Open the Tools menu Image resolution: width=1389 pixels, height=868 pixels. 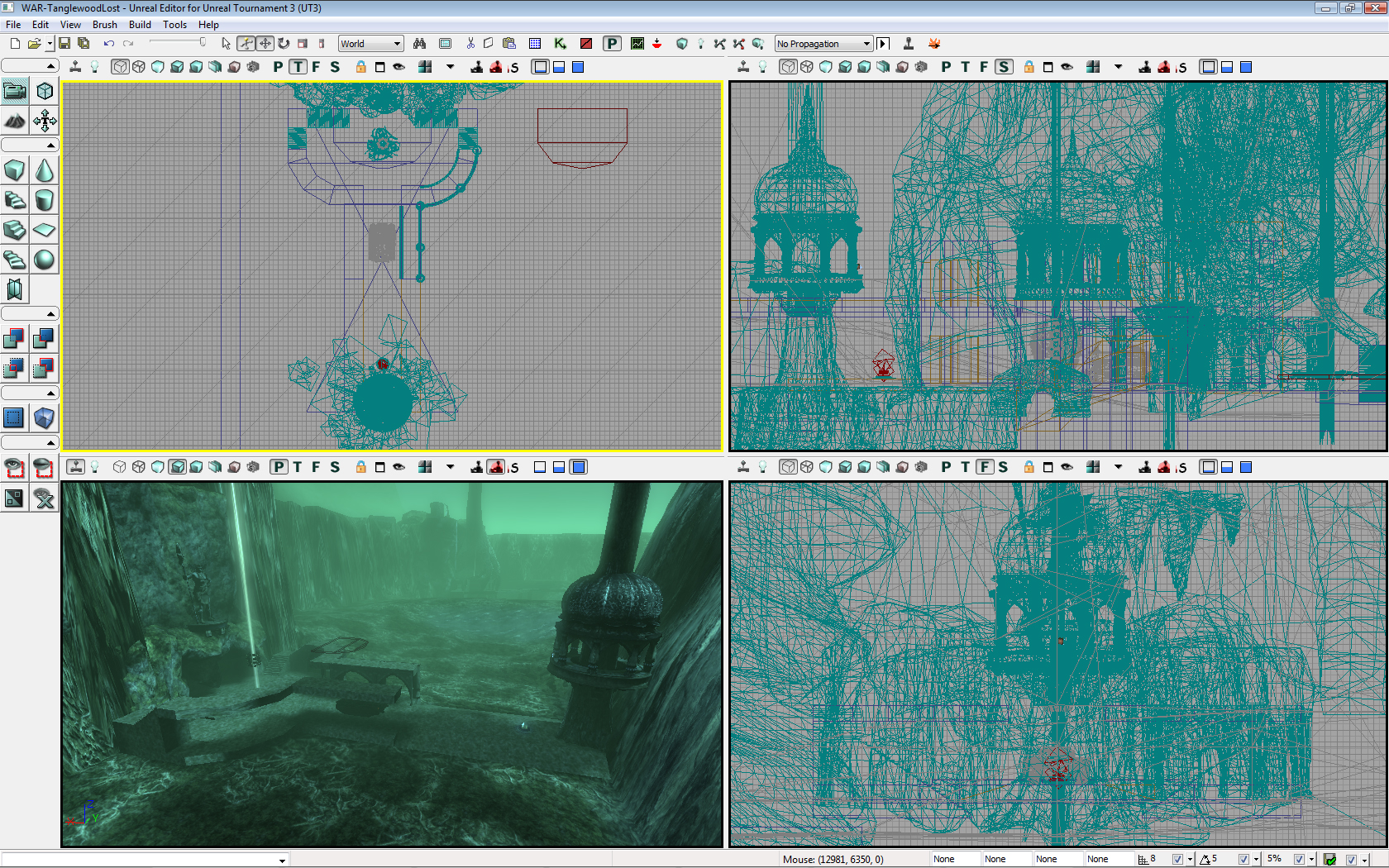pyautogui.click(x=174, y=25)
